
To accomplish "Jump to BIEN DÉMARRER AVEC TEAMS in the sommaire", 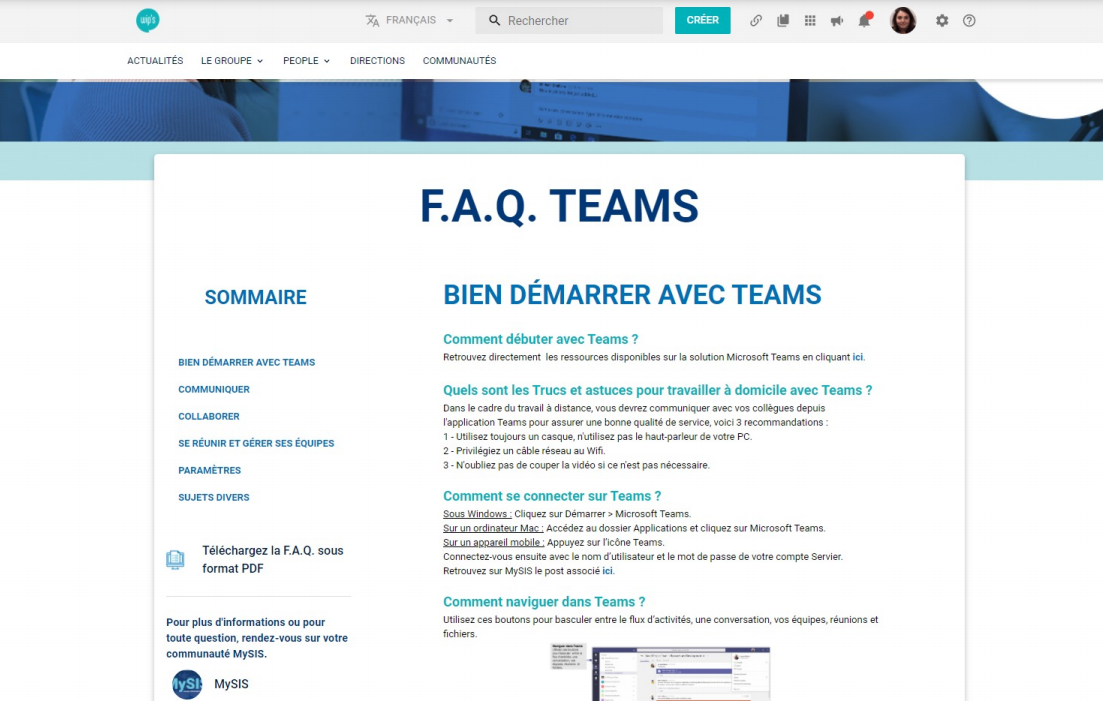I will [246, 362].
